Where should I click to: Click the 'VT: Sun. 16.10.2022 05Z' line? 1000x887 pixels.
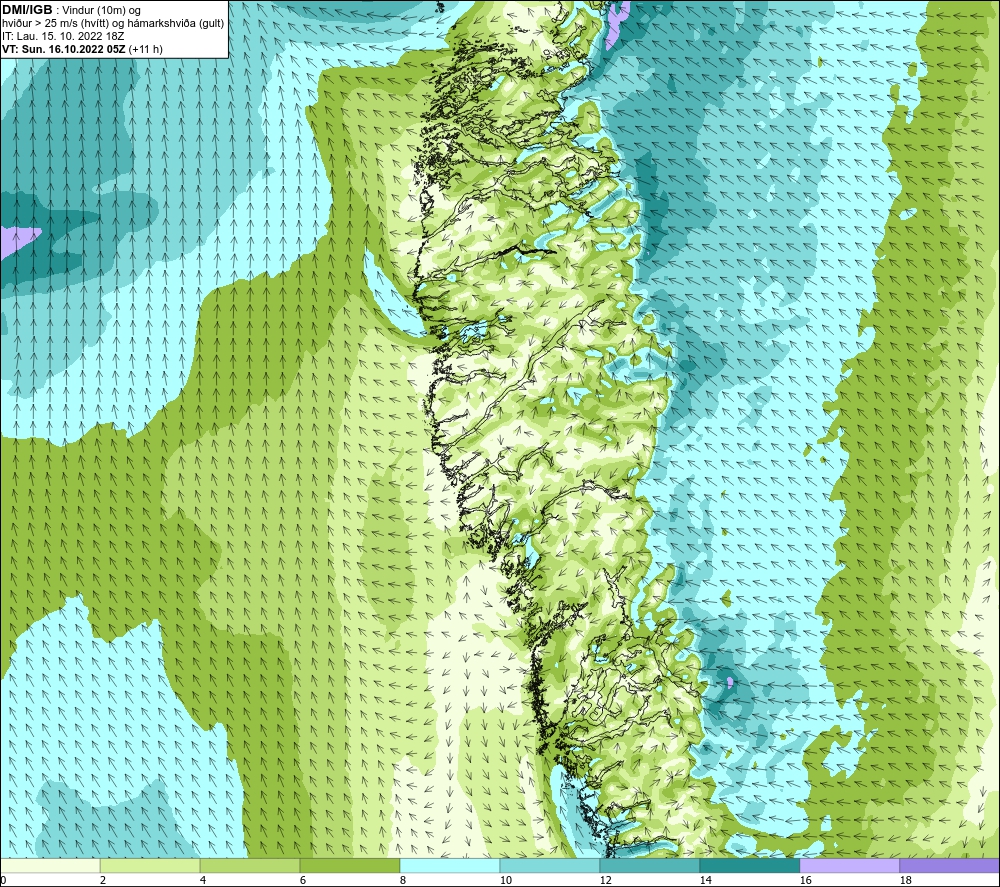click(x=64, y=49)
